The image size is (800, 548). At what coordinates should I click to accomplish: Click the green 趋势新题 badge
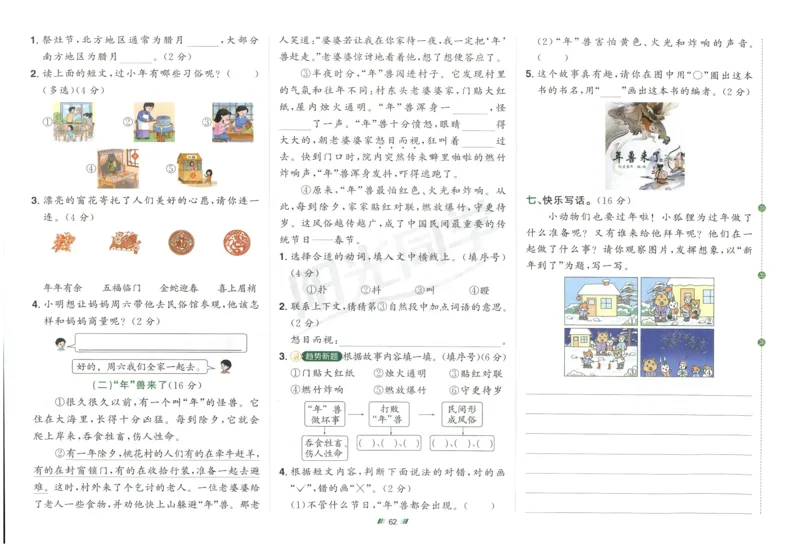321,356
